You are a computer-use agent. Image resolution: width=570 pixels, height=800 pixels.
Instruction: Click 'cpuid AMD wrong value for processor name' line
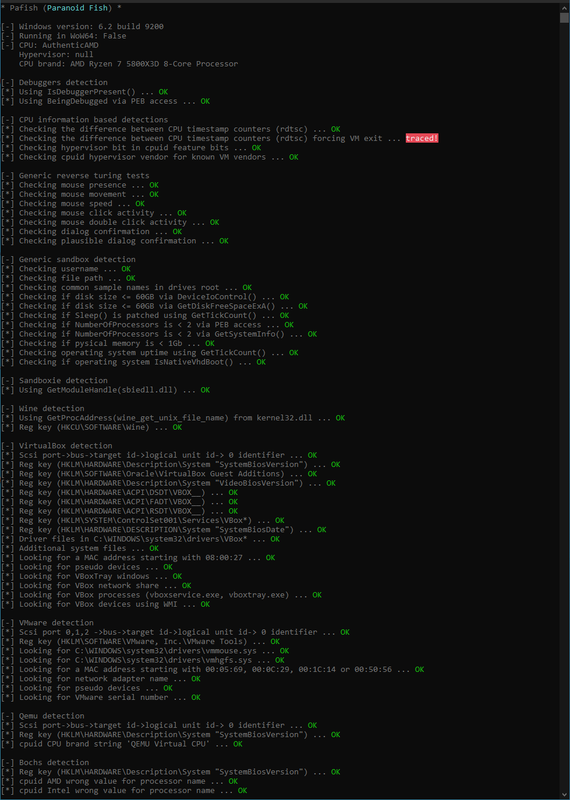click(119, 781)
